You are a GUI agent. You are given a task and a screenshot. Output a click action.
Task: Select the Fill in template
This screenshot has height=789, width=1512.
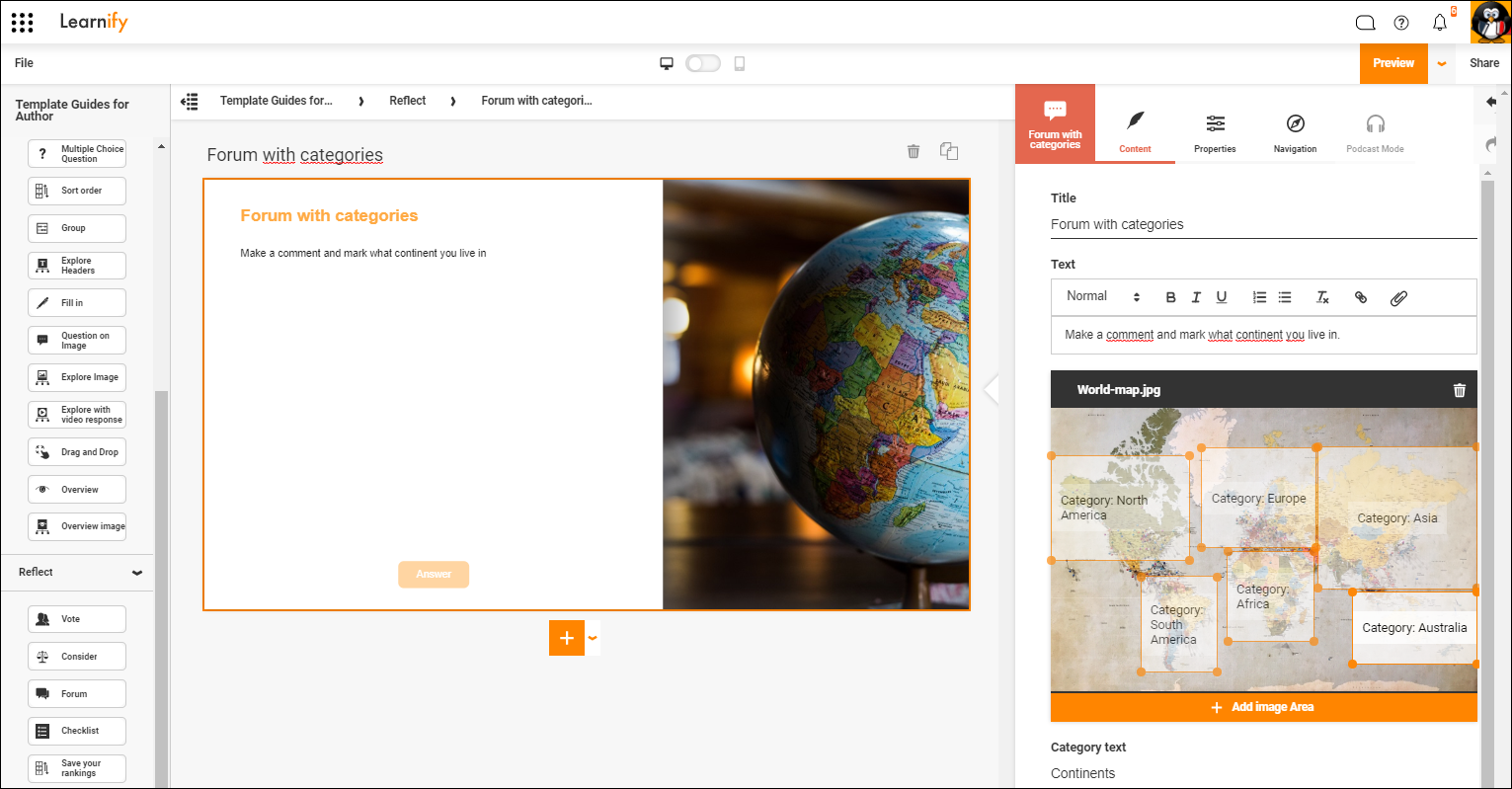coord(77,303)
